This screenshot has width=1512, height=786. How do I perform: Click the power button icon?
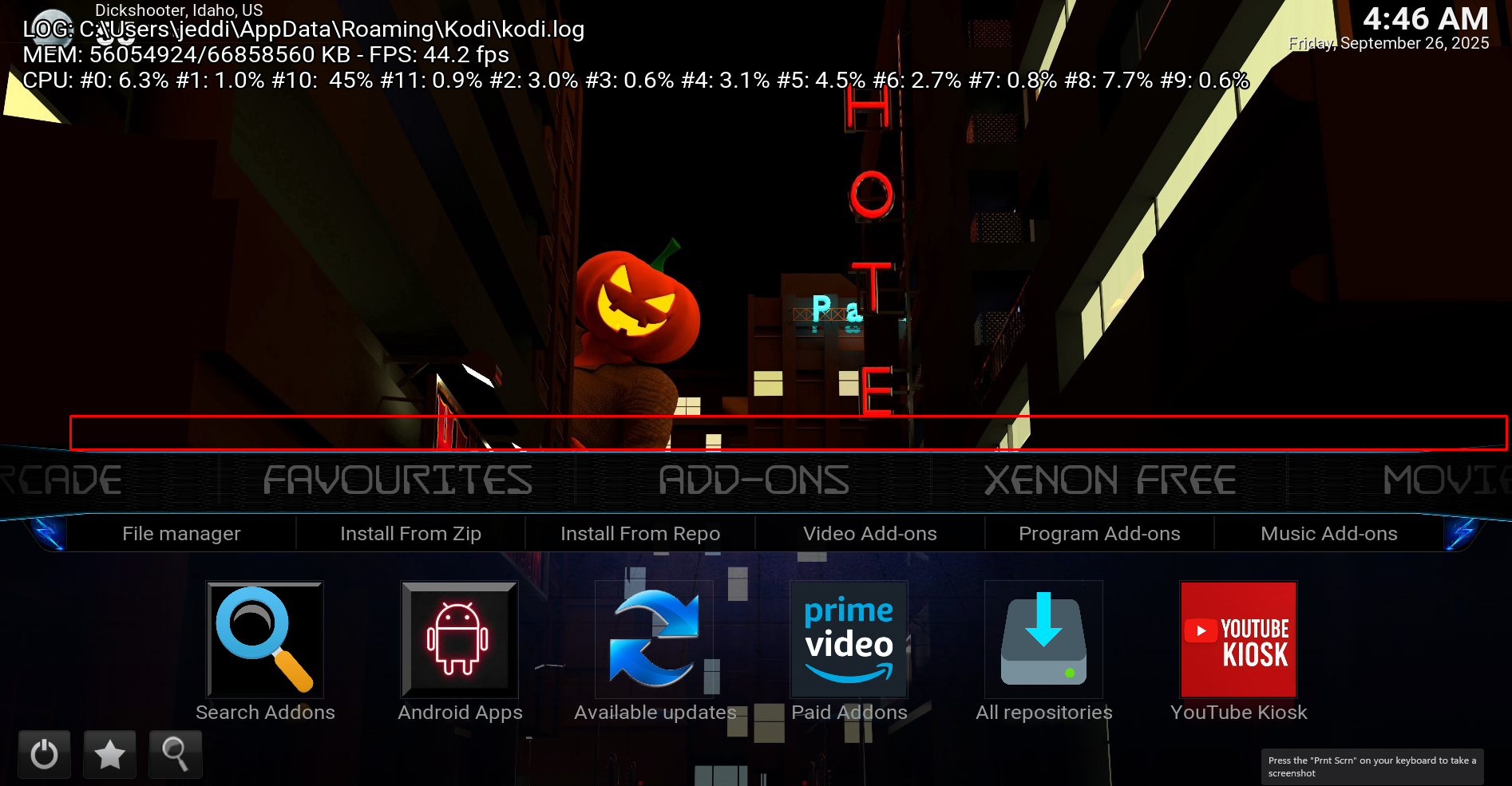coord(44,753)
